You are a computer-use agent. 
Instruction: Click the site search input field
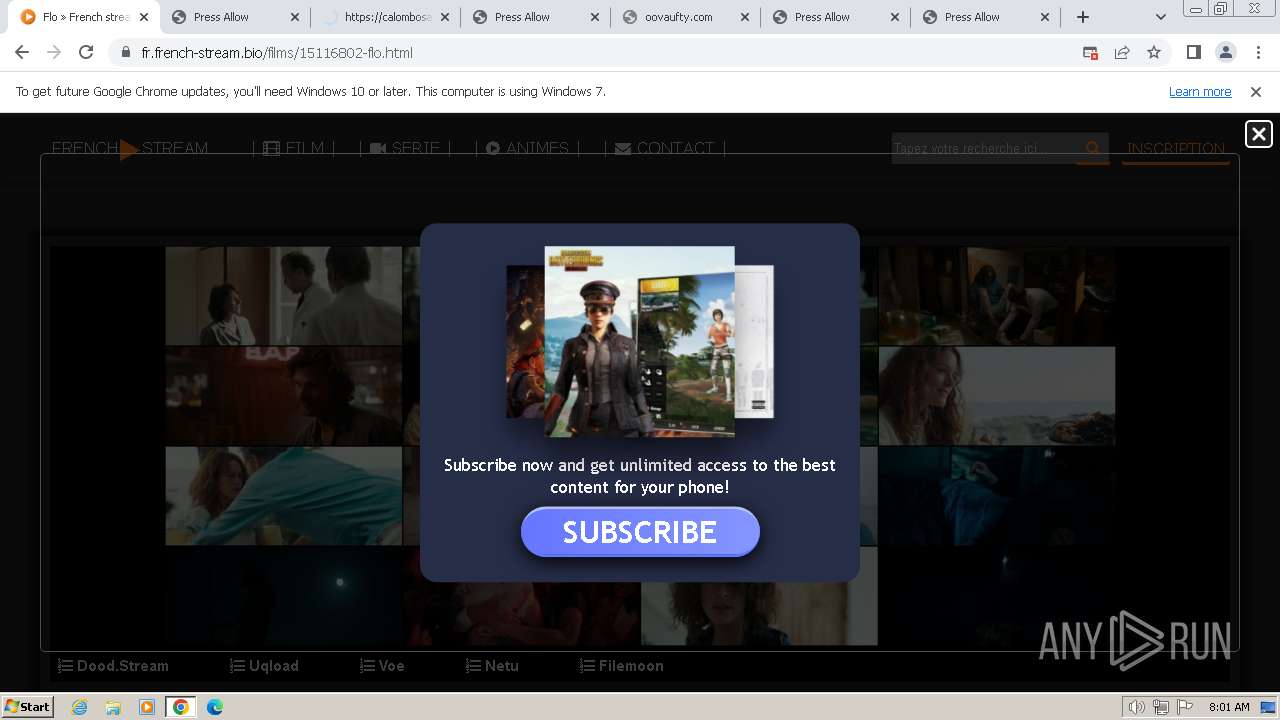[x=984, y=148]
